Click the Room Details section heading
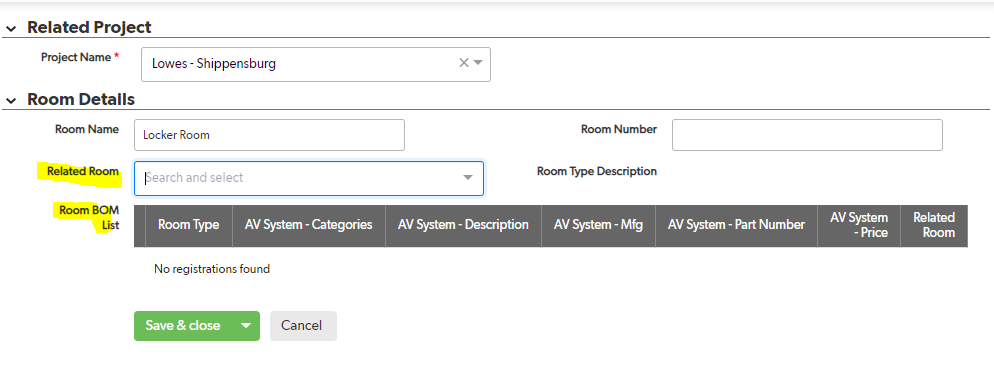 (81, 100)
